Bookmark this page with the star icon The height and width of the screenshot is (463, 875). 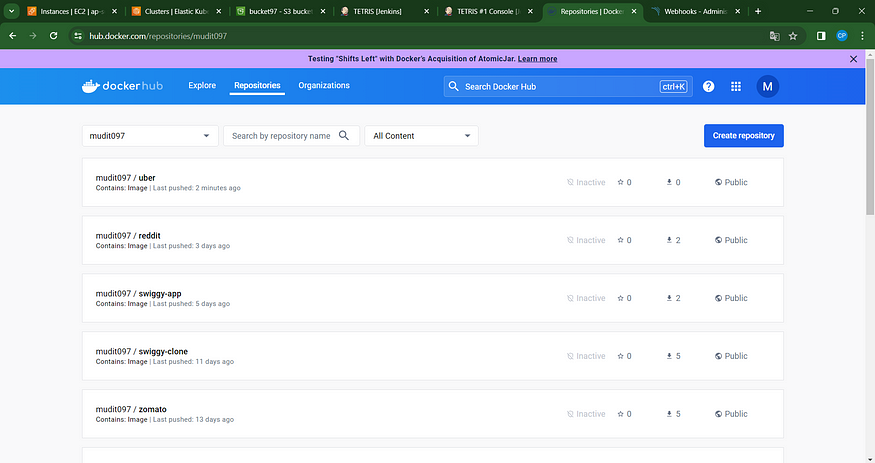[793, 36]
